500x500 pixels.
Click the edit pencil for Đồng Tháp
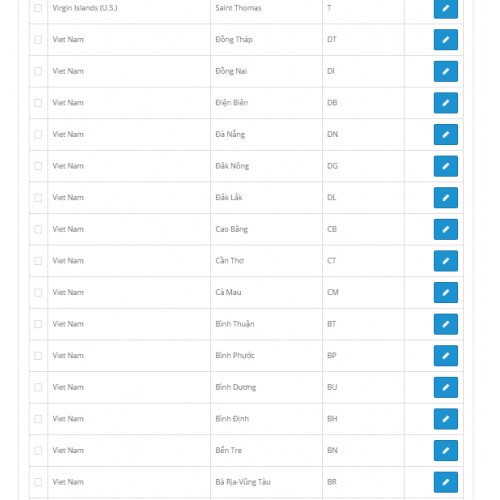446,40
